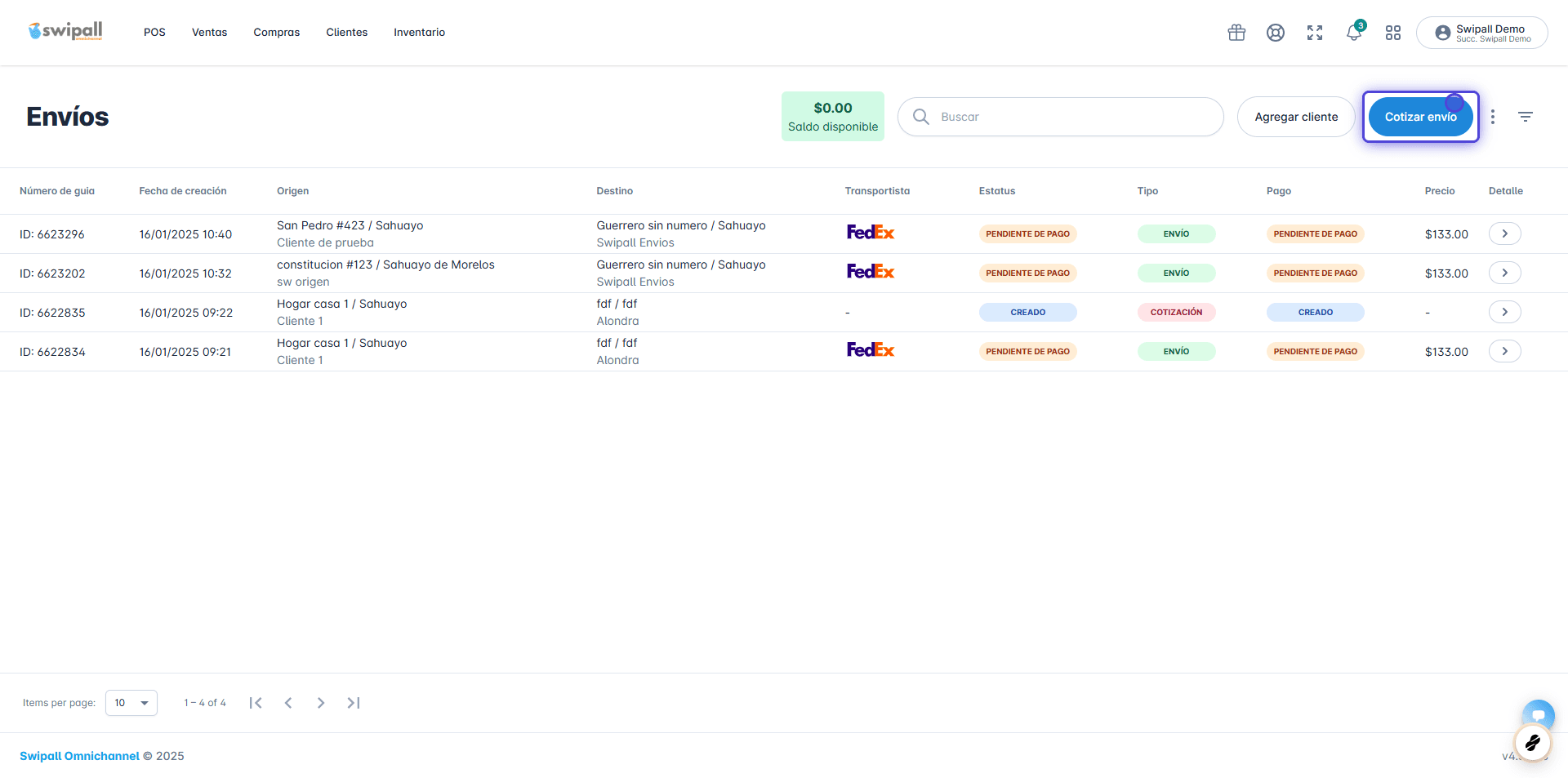Click date 16/01/2025 10:40
Image resolution: width=1568 pixels, height=778 pixels.
click(x=185, y=234)
